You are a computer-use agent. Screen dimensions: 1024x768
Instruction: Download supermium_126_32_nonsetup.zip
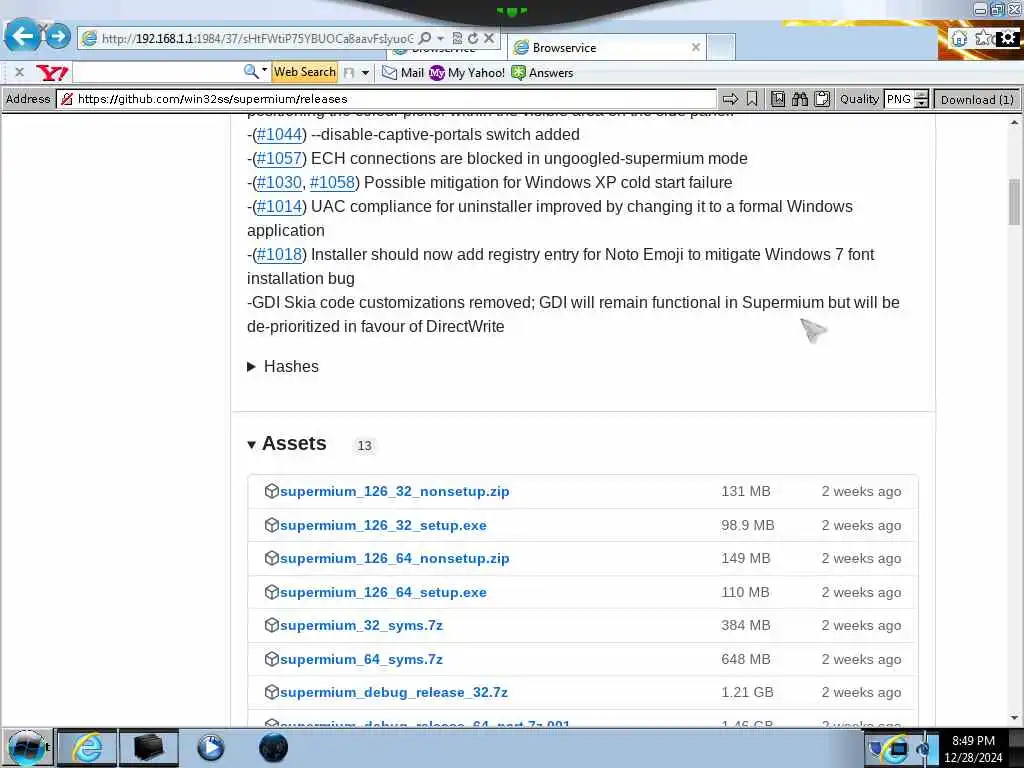(394, 491)
